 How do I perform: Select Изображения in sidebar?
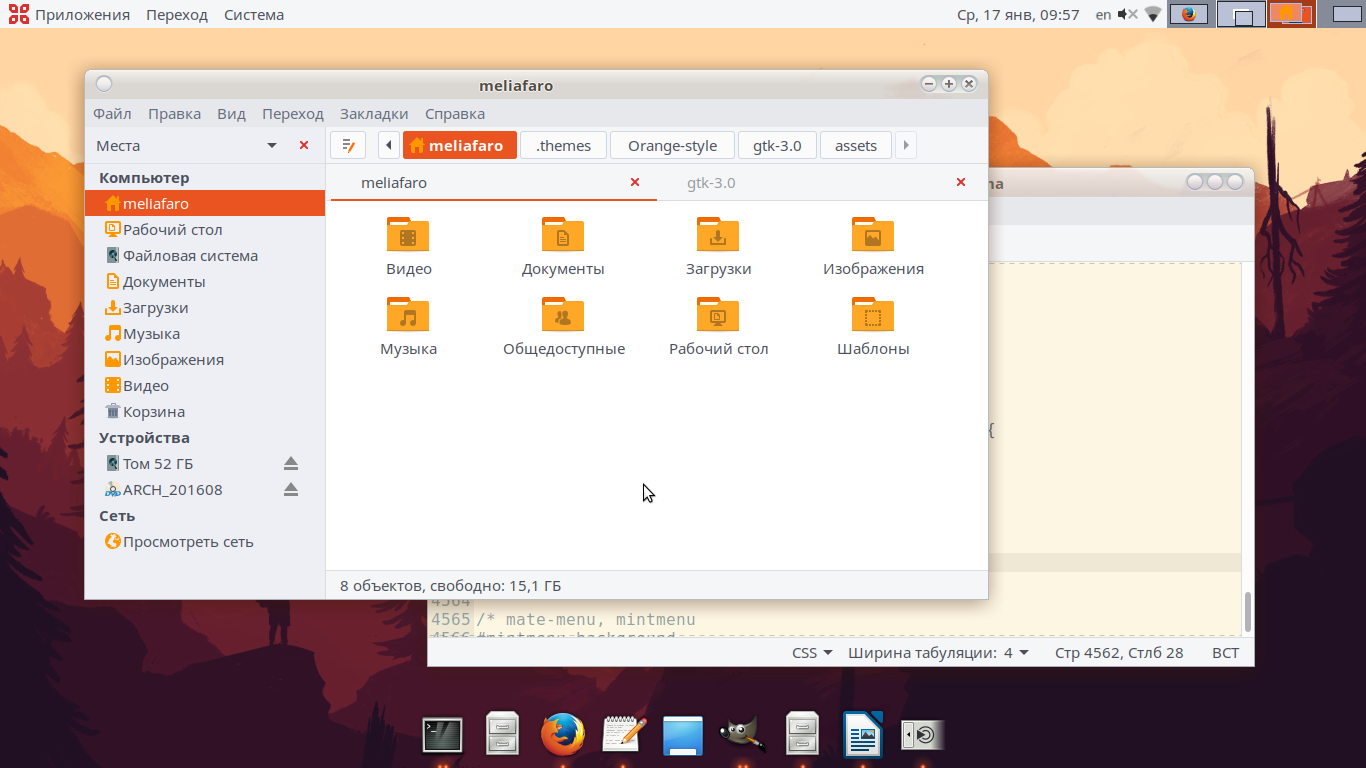pyautogui.click(x=205, y=360)
